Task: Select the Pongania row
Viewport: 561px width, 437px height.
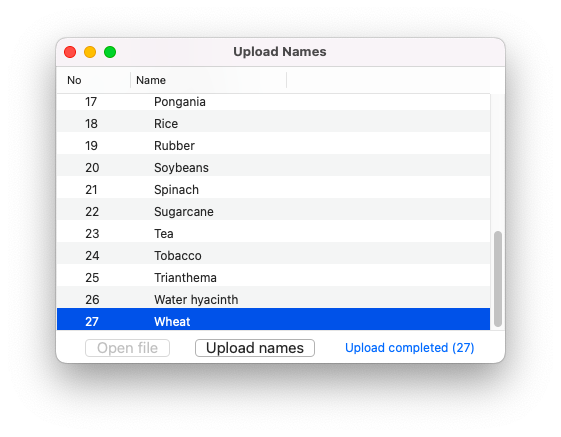Action: click(x=273, y=102)
